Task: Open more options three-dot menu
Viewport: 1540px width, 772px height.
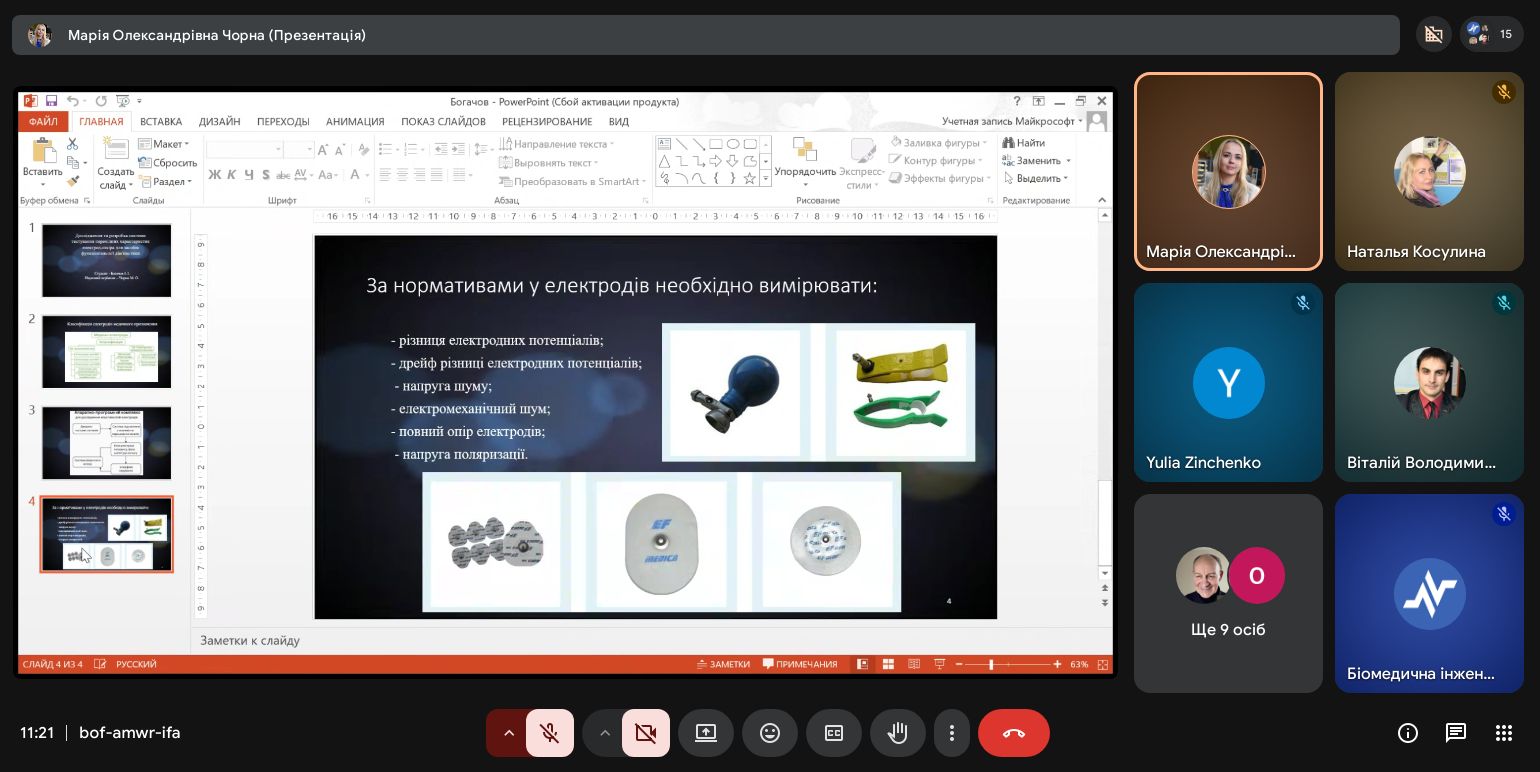Action: point(952,733)
